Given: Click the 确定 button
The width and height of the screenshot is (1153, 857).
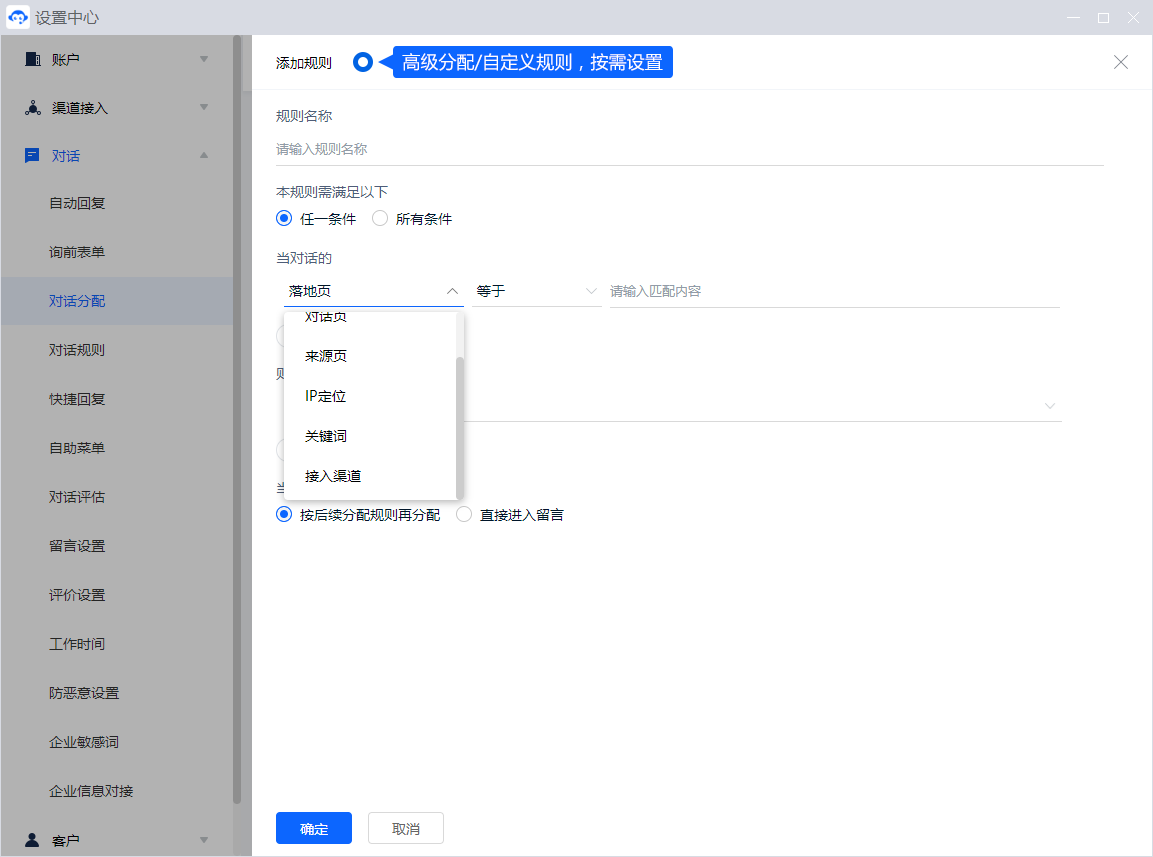Looking at the screenshot, I should click(x=314, y=828).
